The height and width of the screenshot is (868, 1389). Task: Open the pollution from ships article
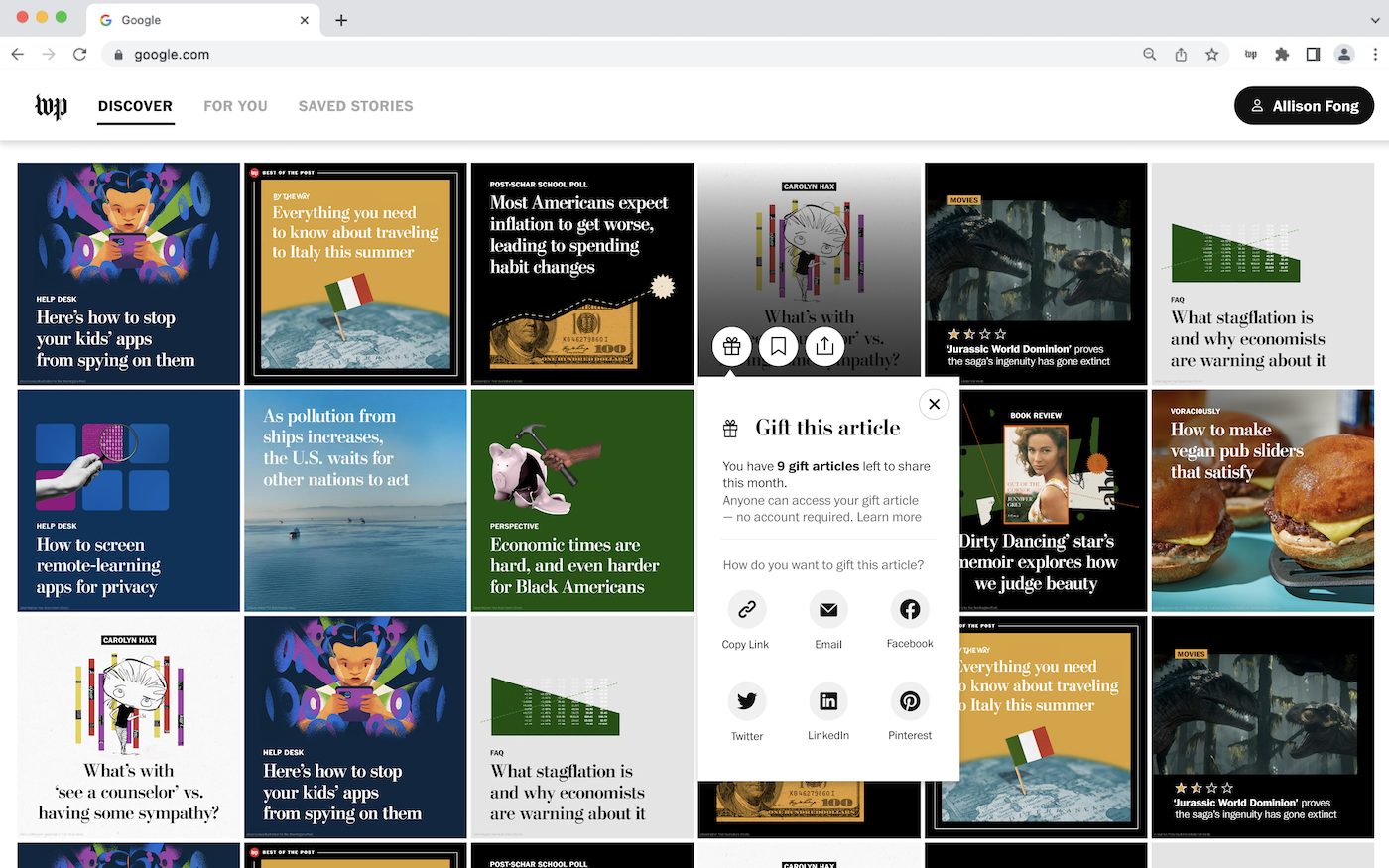pos(355,501)
